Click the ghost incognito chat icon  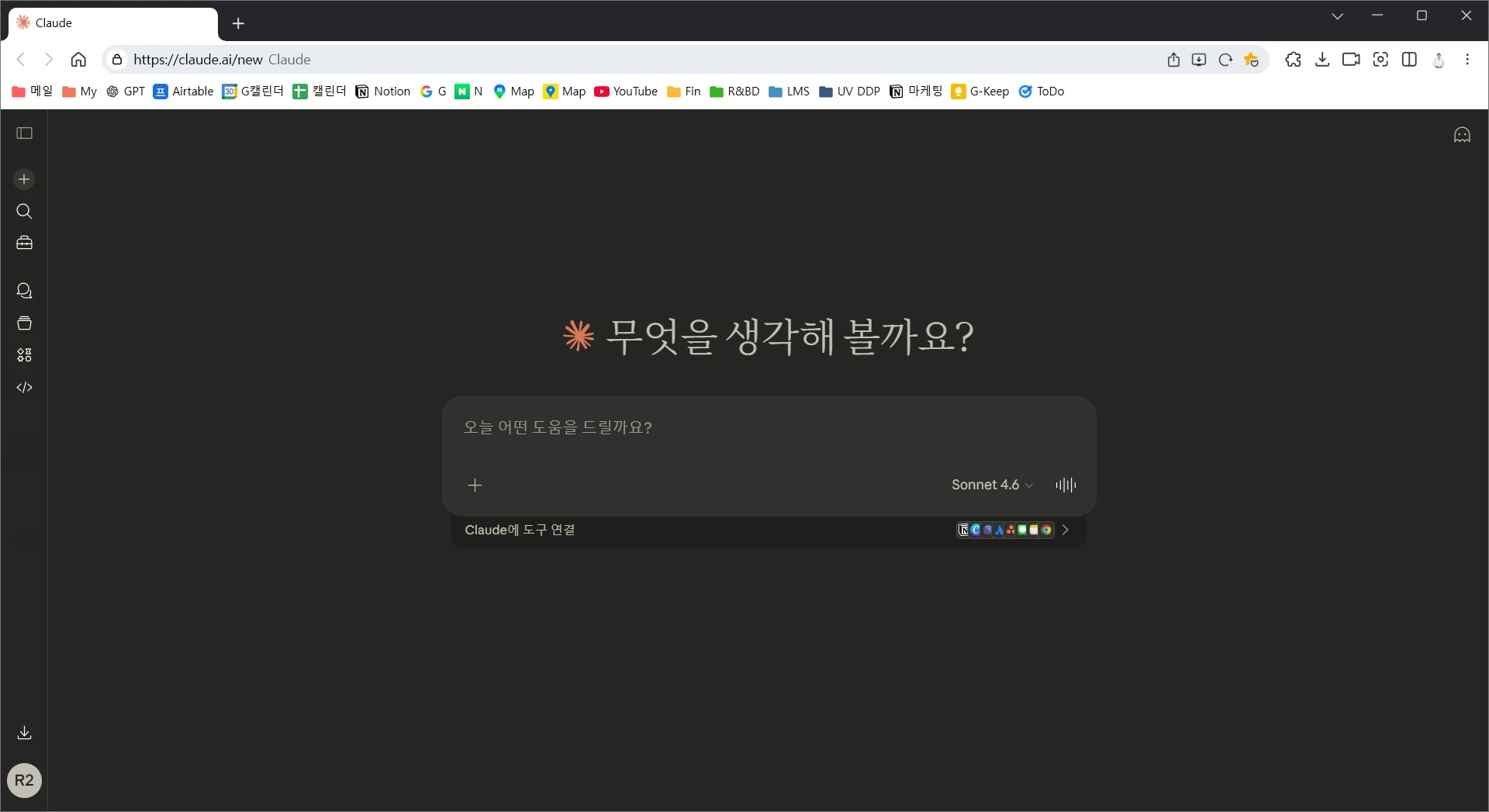[1462, 135]
